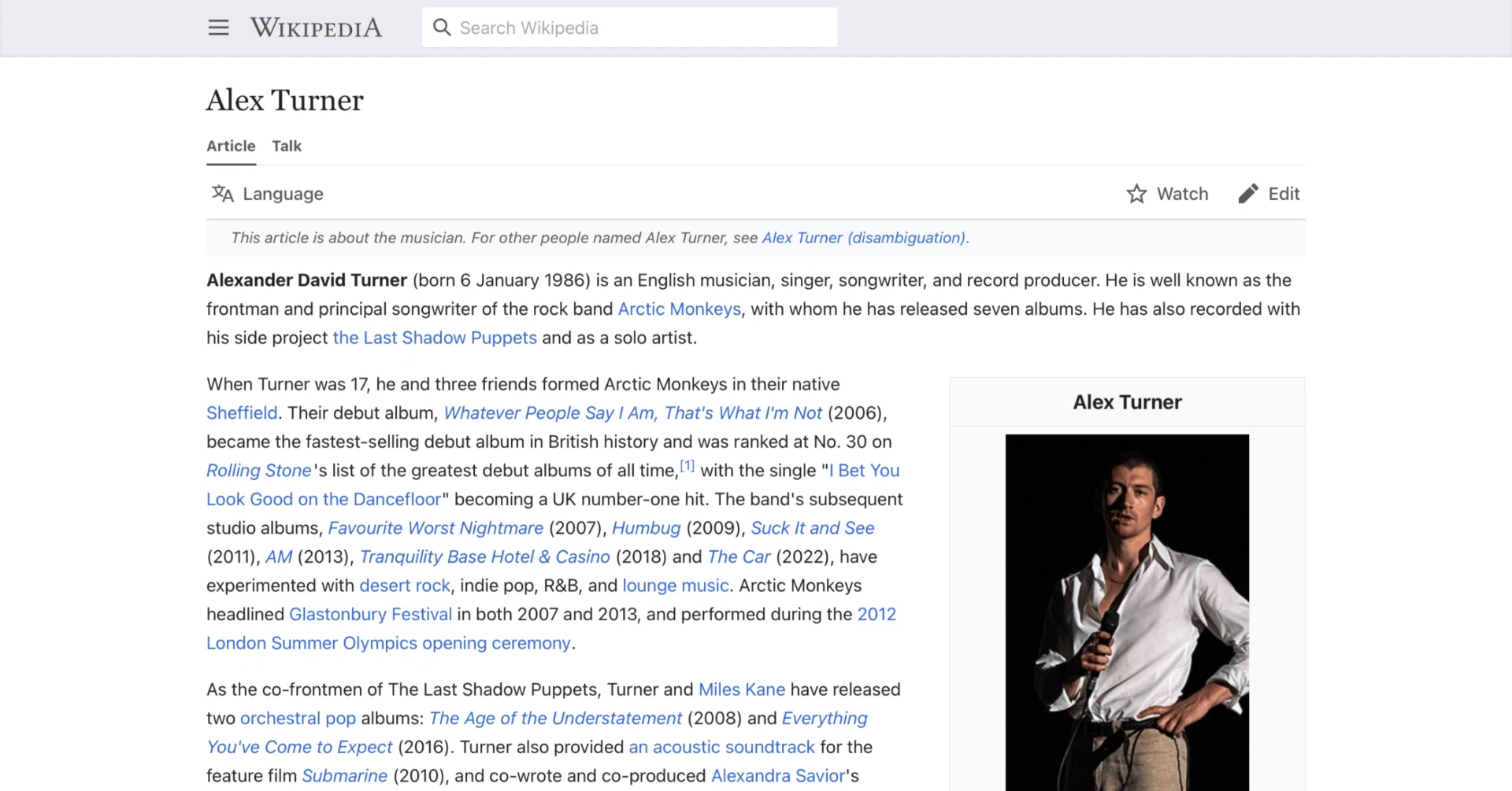Open the Language button label
Viewport: 1512px width, 791px height.
click(x=283, y=194)
